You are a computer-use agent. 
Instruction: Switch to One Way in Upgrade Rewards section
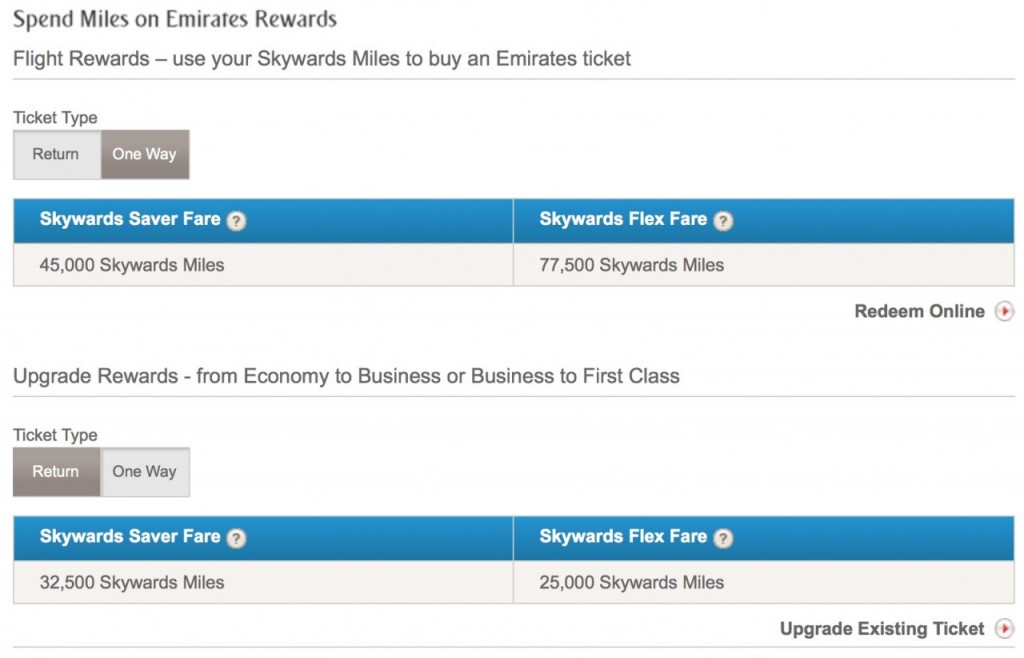click(144, 471)
